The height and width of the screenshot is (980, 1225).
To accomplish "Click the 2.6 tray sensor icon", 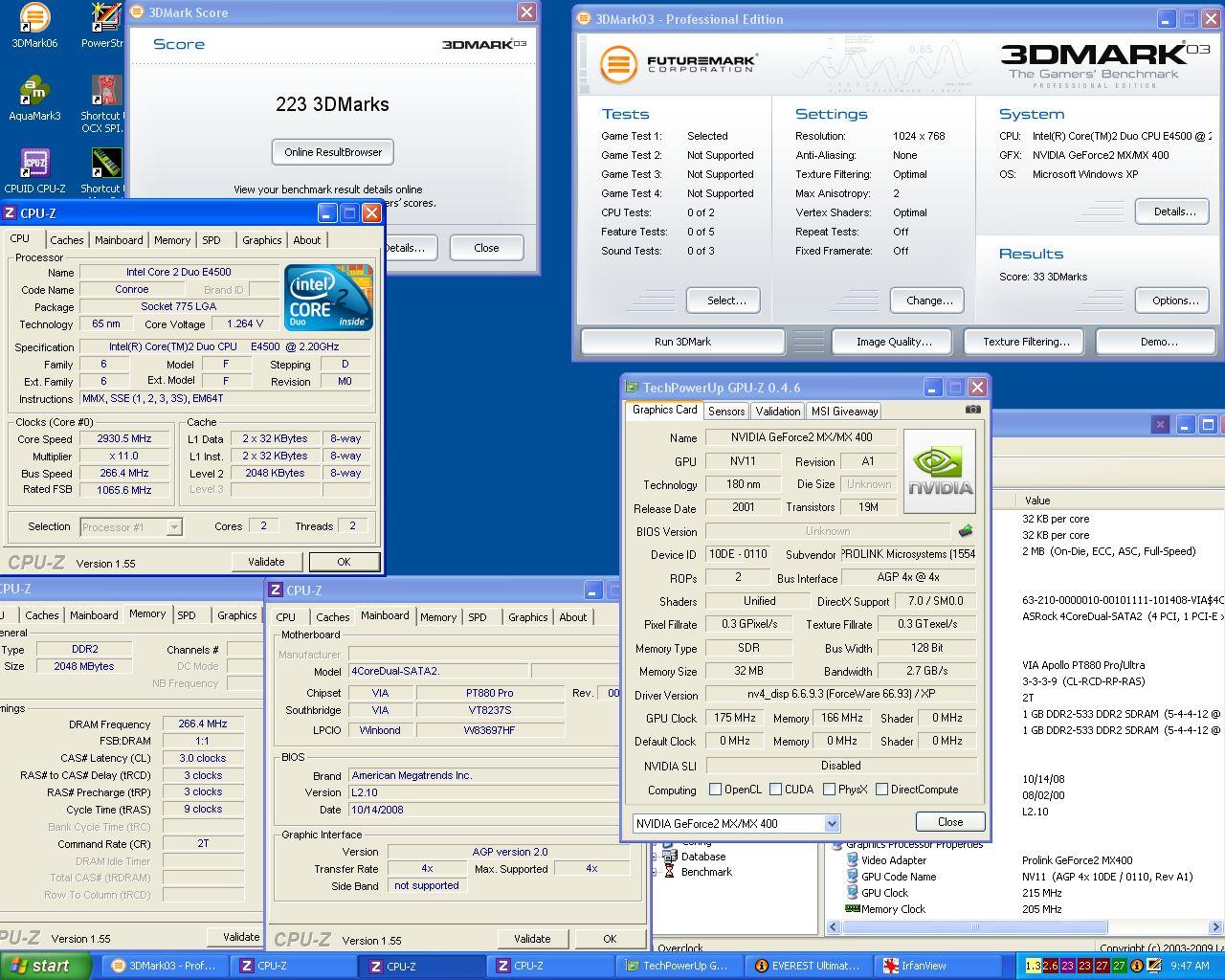I will (1050, 966).
